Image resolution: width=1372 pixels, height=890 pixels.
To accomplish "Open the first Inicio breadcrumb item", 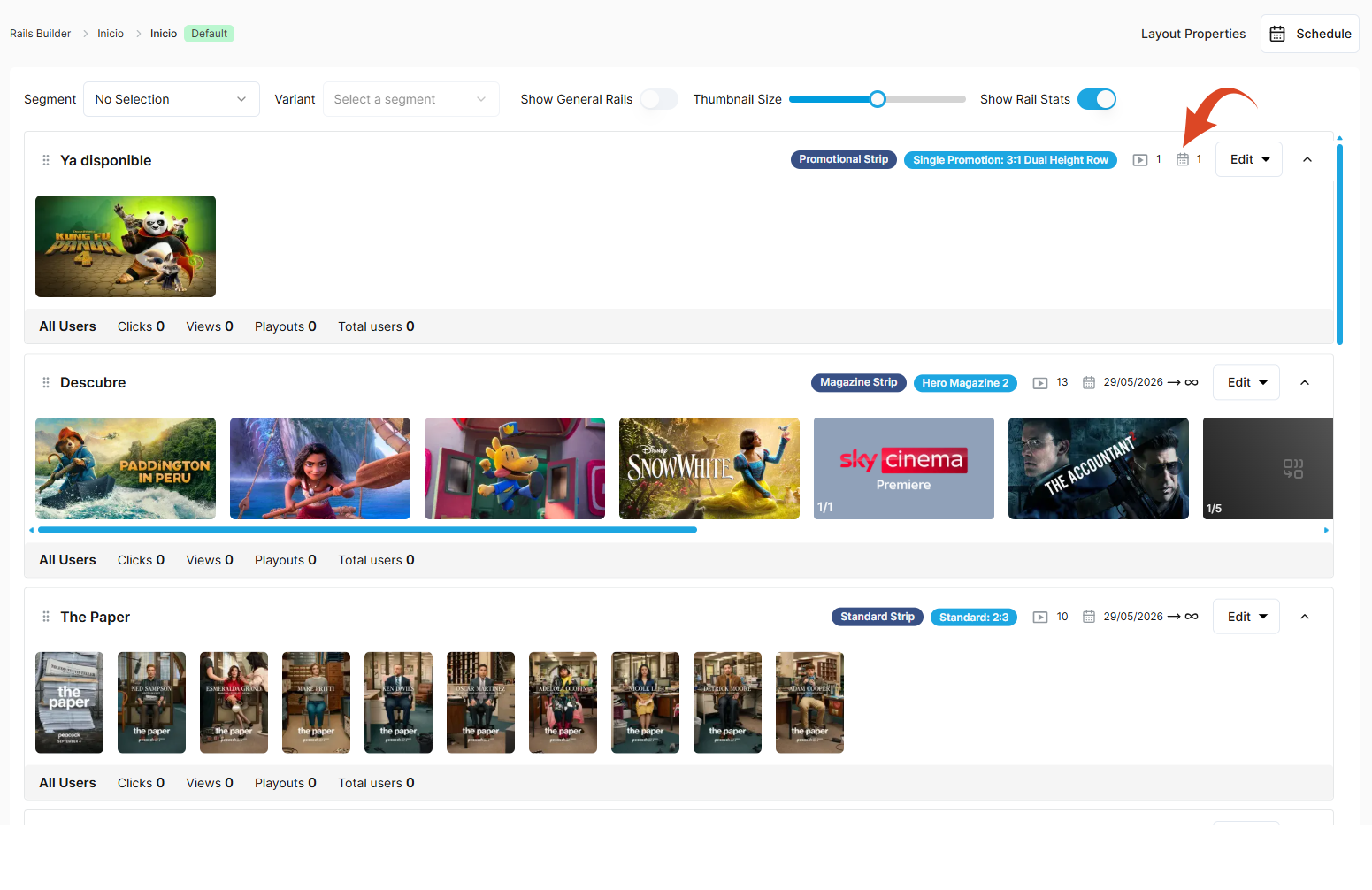I will tap(111, 34).
